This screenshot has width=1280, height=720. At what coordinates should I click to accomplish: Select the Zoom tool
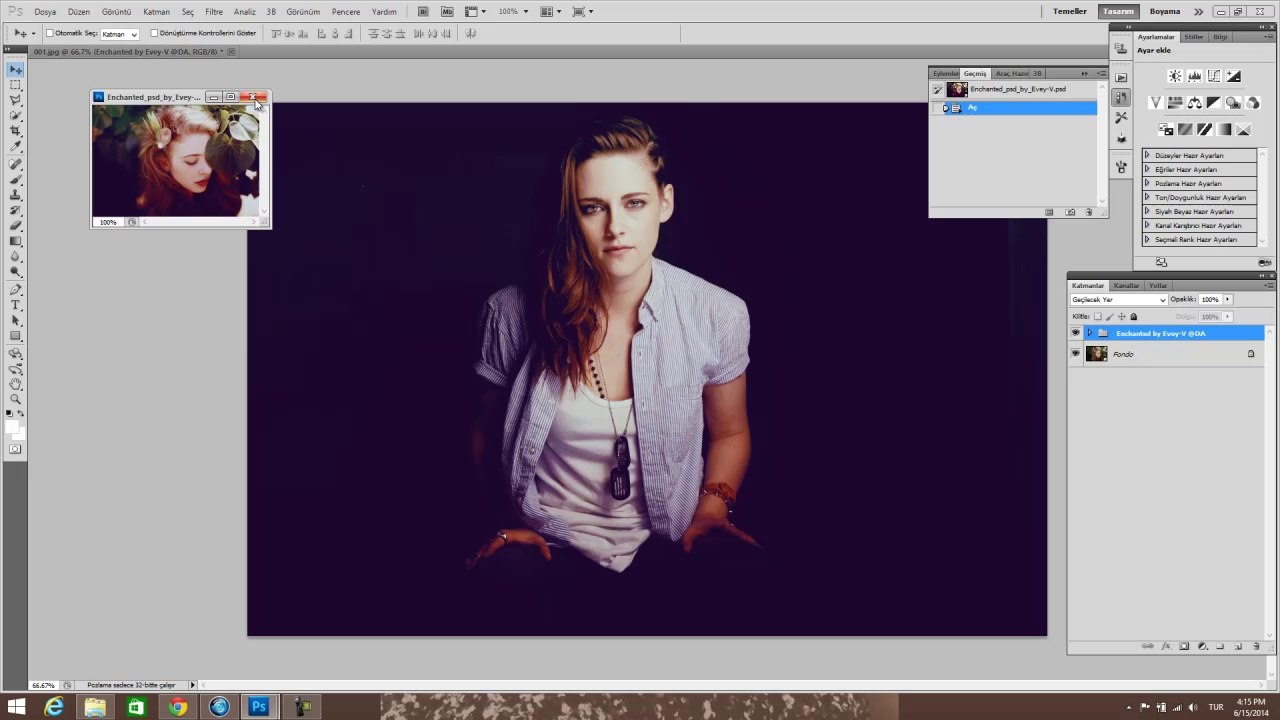(16, 399)
